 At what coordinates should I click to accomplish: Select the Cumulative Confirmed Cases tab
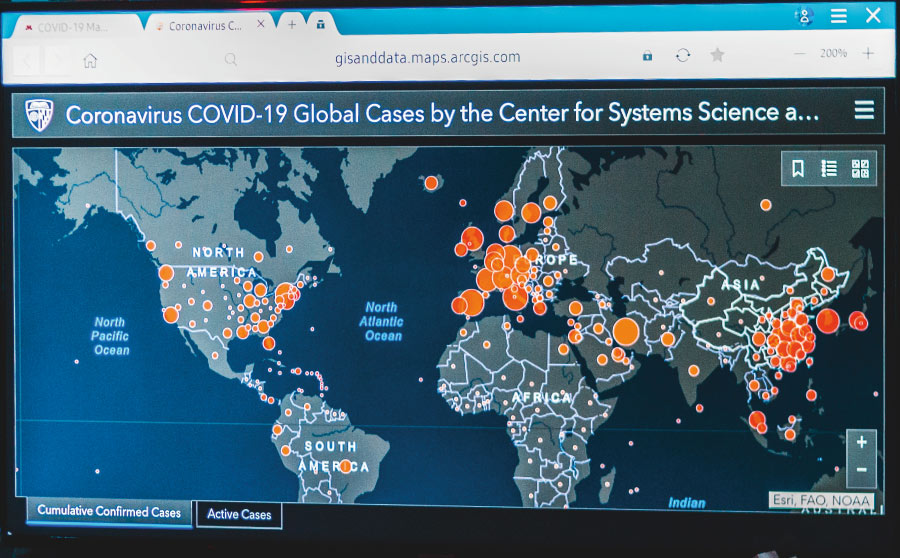tap(109, 511)
